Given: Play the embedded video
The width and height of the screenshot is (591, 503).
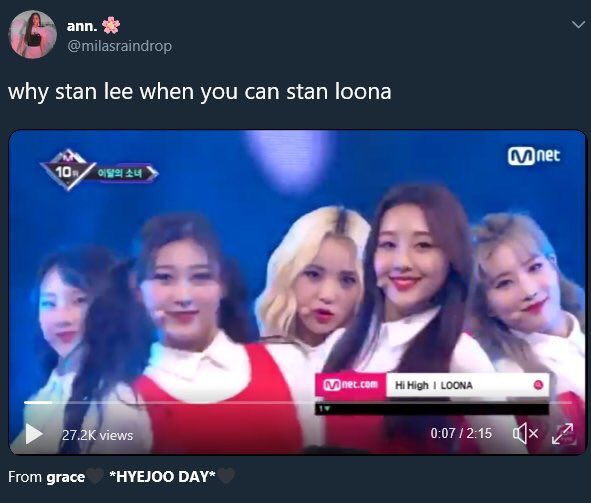Looking at the screenshot, I should click(34, 434).
